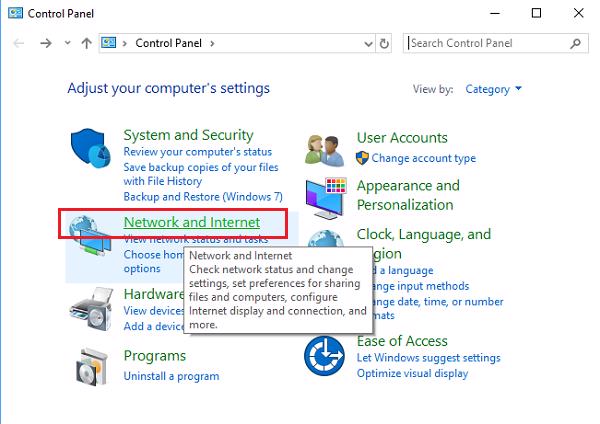Image resolution: width=600 pixels, height=424 pixels.
Task: Click Review your computer's status link
Action: (x=199, y=152)
